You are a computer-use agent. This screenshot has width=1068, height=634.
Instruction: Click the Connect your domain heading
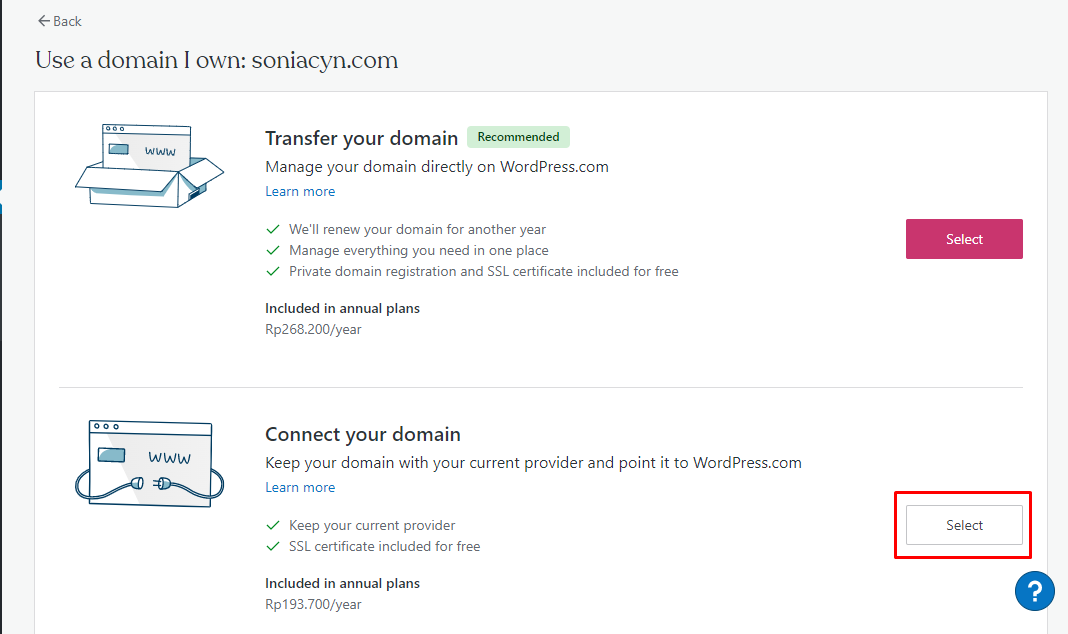pyautogui.click(x=363, y=434)
